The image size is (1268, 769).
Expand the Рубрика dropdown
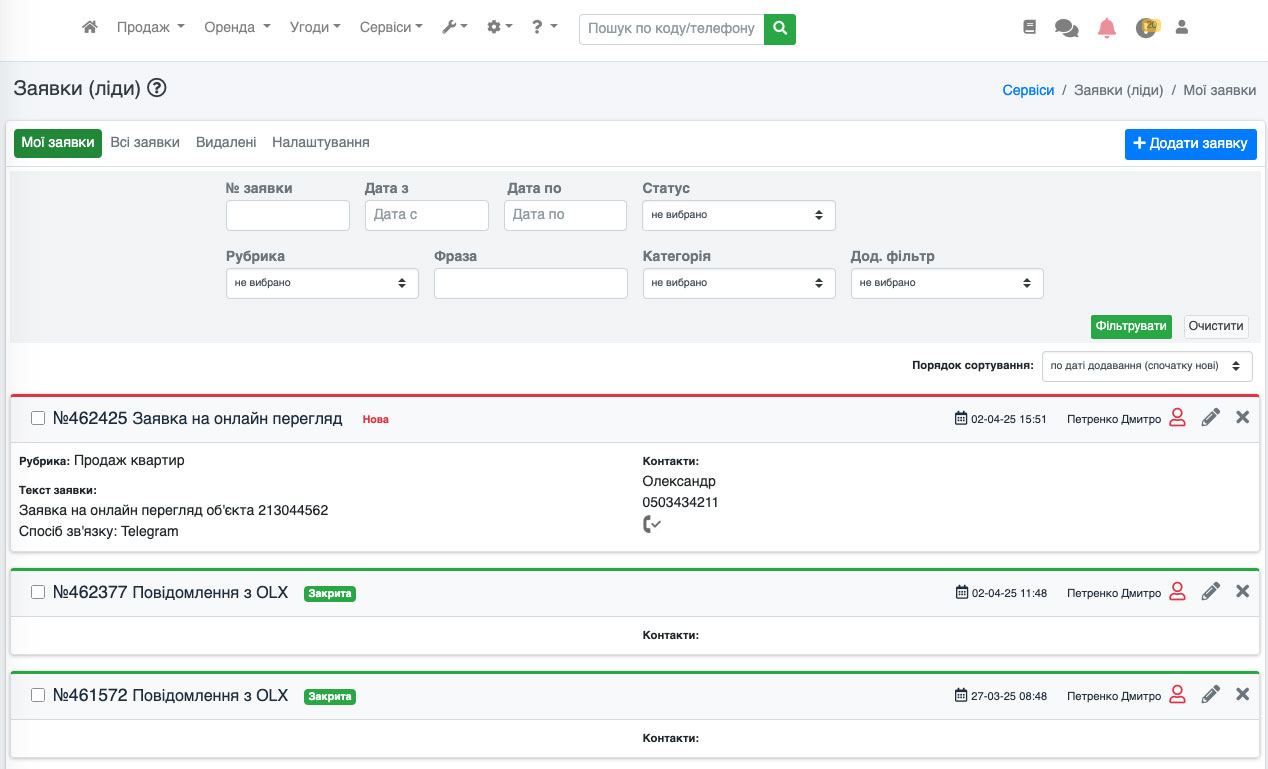coord(322,283)
